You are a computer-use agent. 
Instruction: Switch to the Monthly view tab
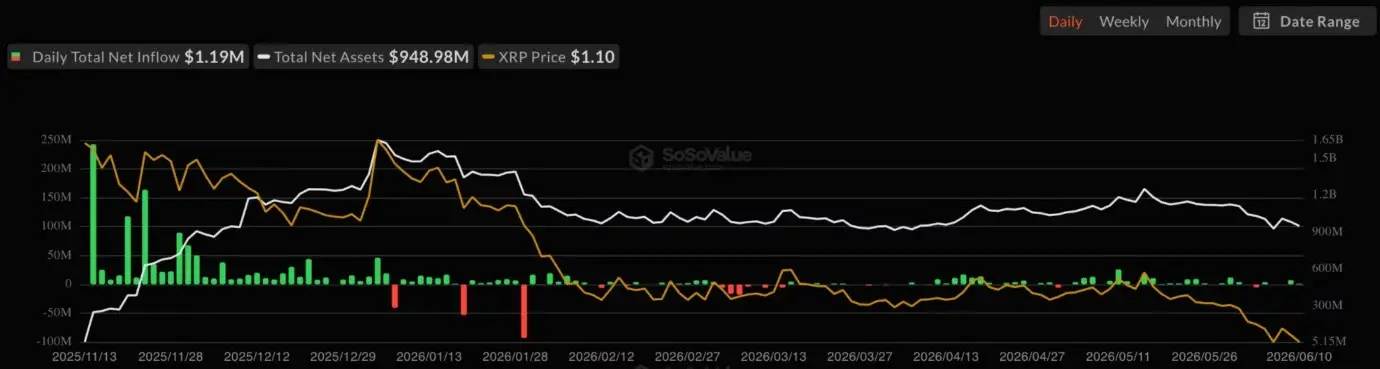[x=1193, y=21]
